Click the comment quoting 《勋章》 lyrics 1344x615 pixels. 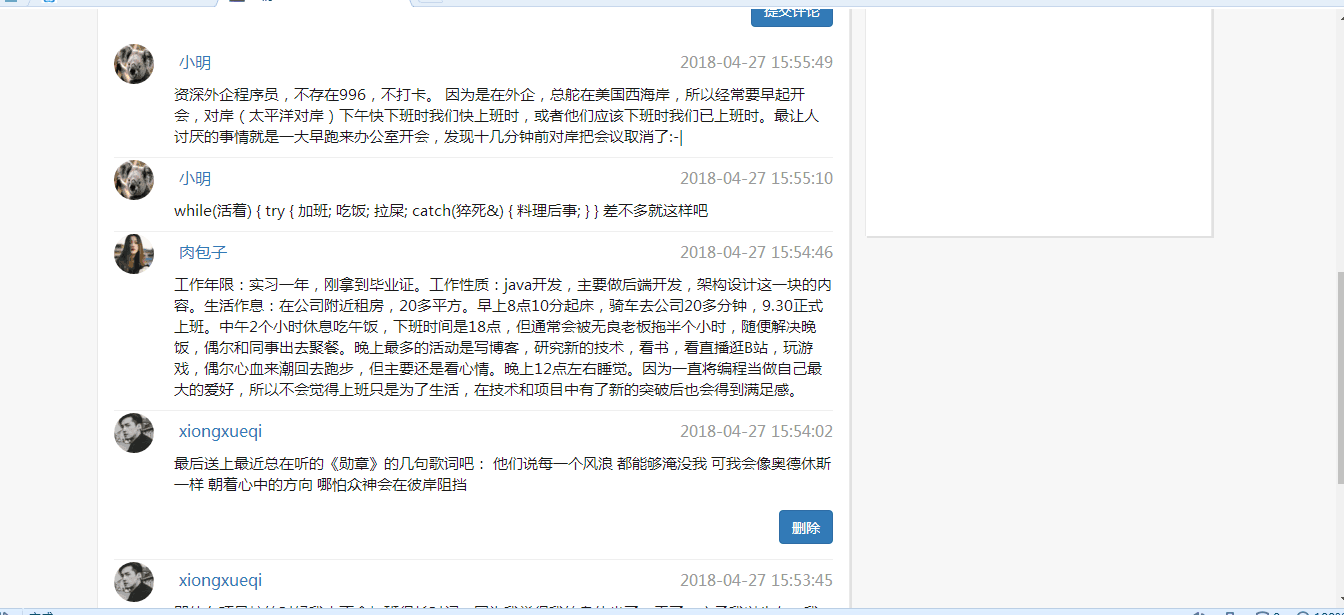click(502, 474)
